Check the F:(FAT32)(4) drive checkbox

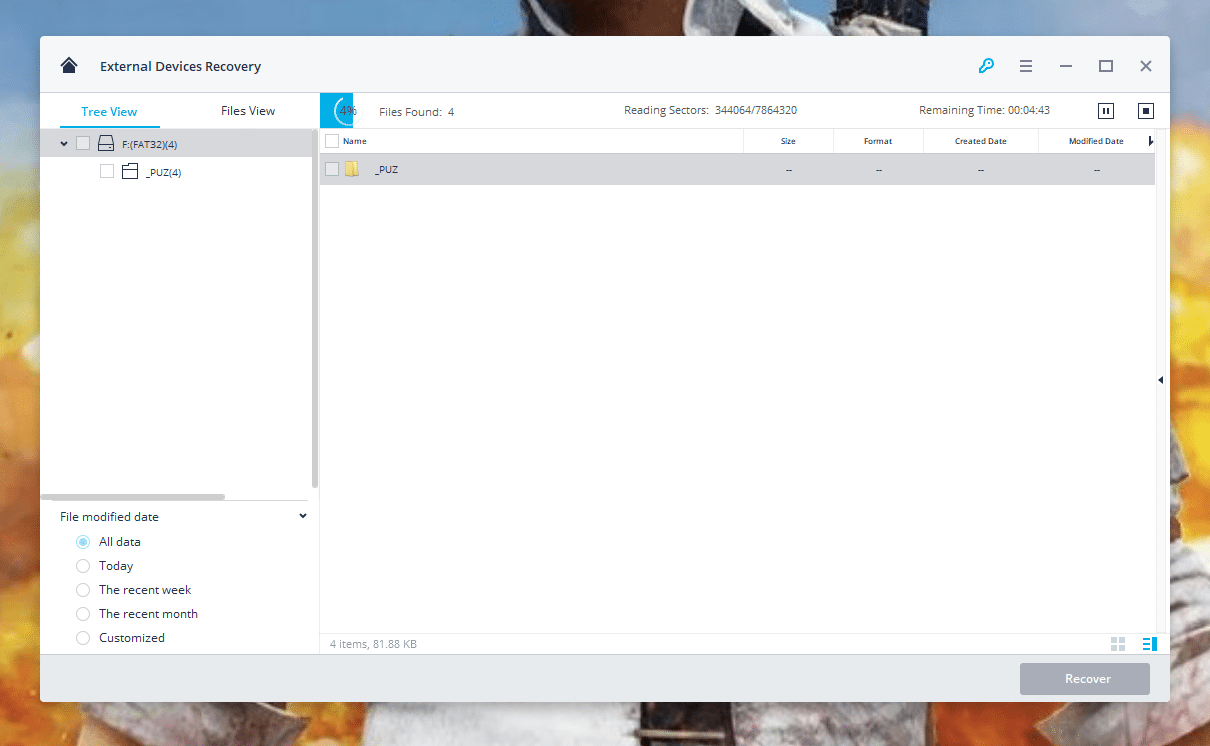(x=83, y=144)
